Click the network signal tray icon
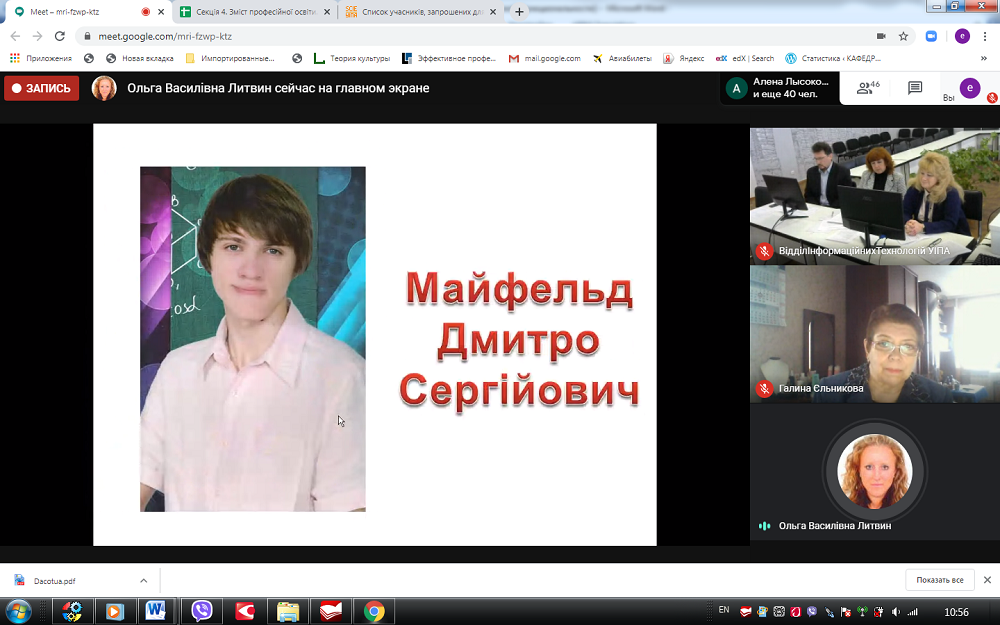The height and width of the screenshot is (625, 1000). click(913, 611)
